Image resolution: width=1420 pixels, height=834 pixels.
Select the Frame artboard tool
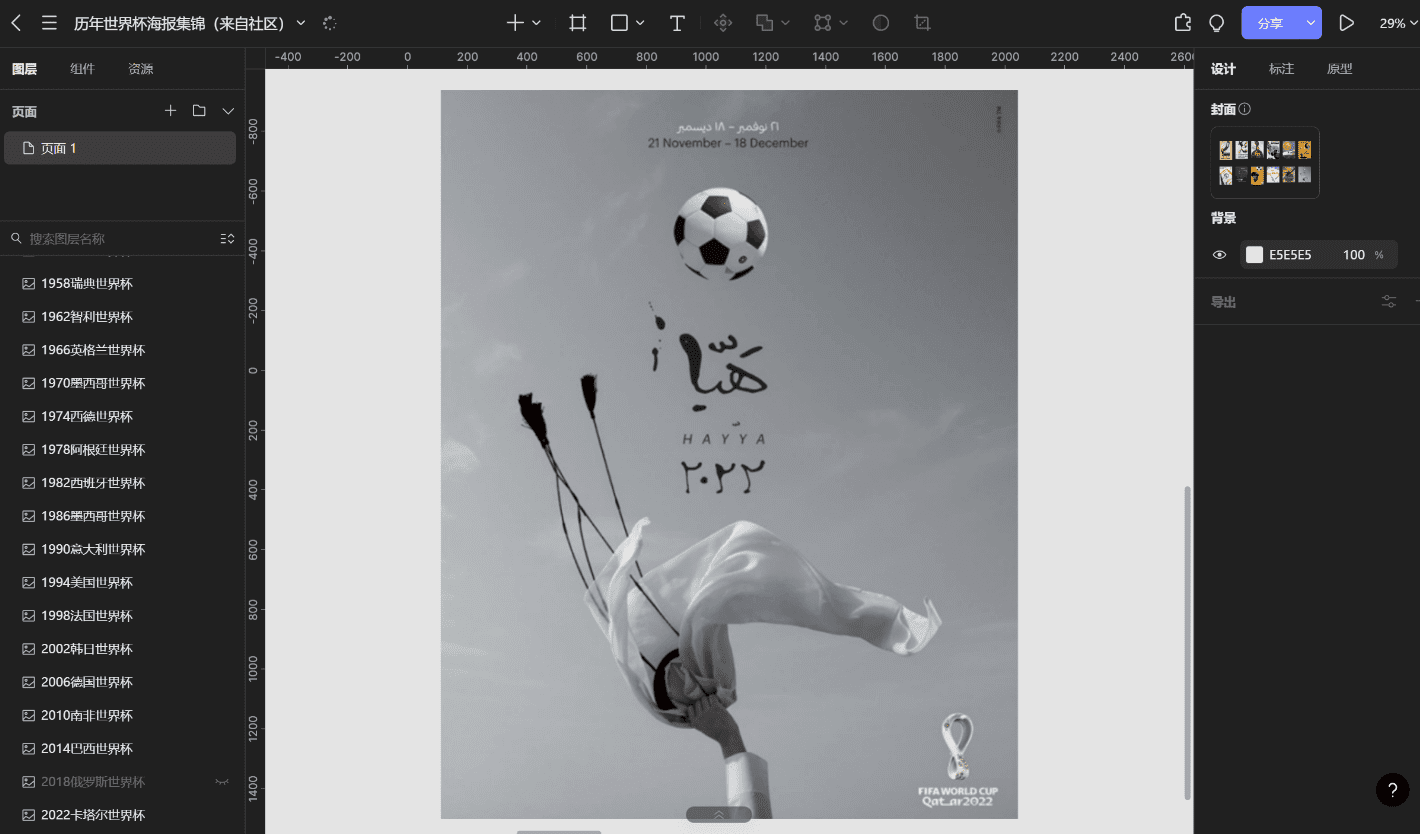(x=578, y=23)
